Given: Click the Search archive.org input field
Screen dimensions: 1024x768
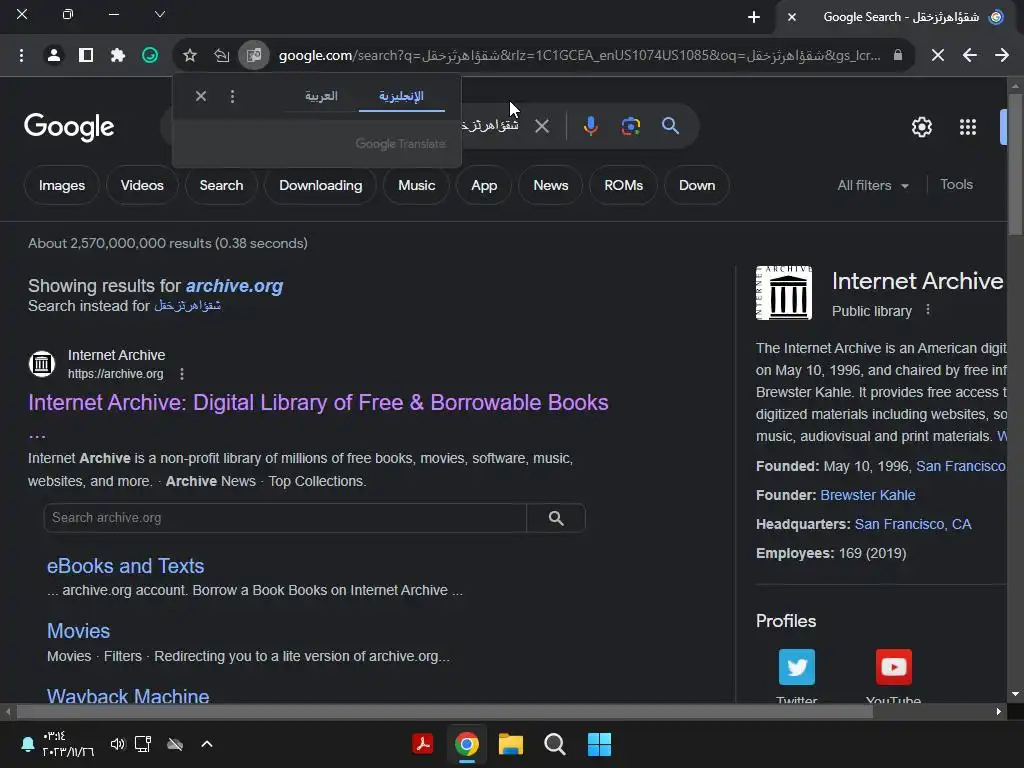Looking at the screenshot, I should [x=285, y=518].
